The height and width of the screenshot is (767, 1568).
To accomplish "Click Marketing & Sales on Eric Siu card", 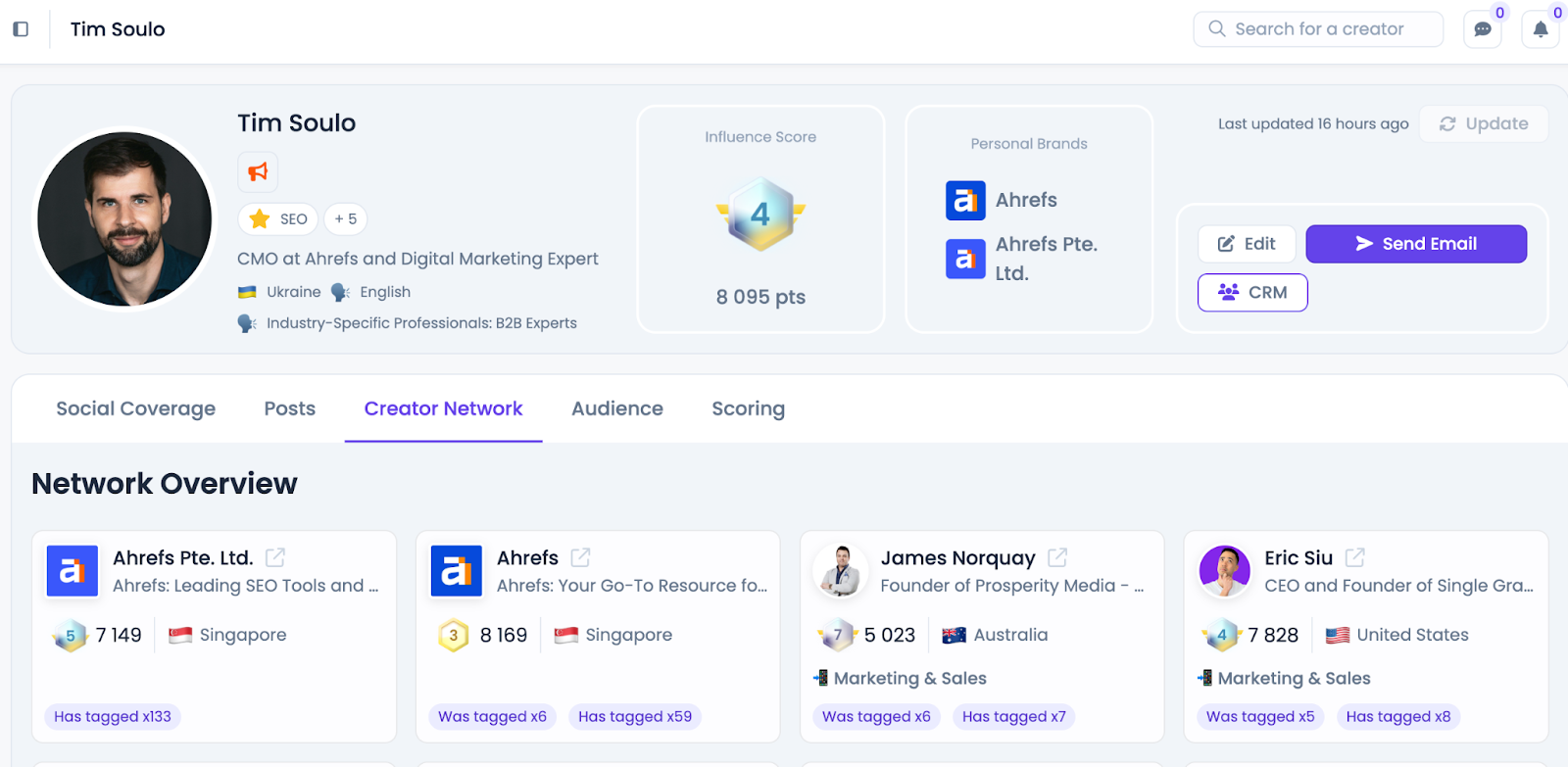I will 1294,678.
